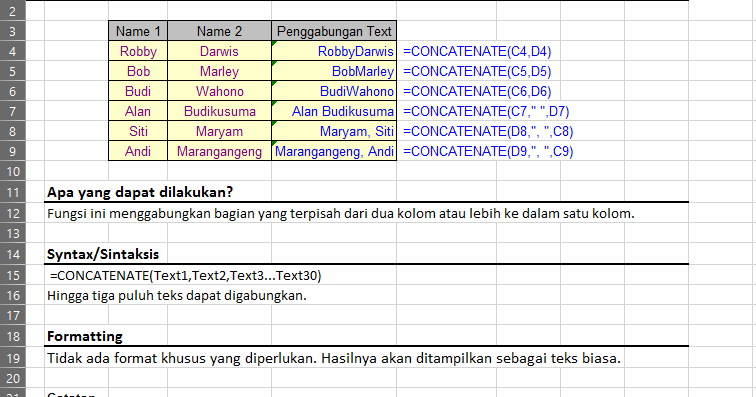The width and height of the screenshot is (756, 397).
Task: Select the cell containing 'Wahono'
Action: point(219,91)
